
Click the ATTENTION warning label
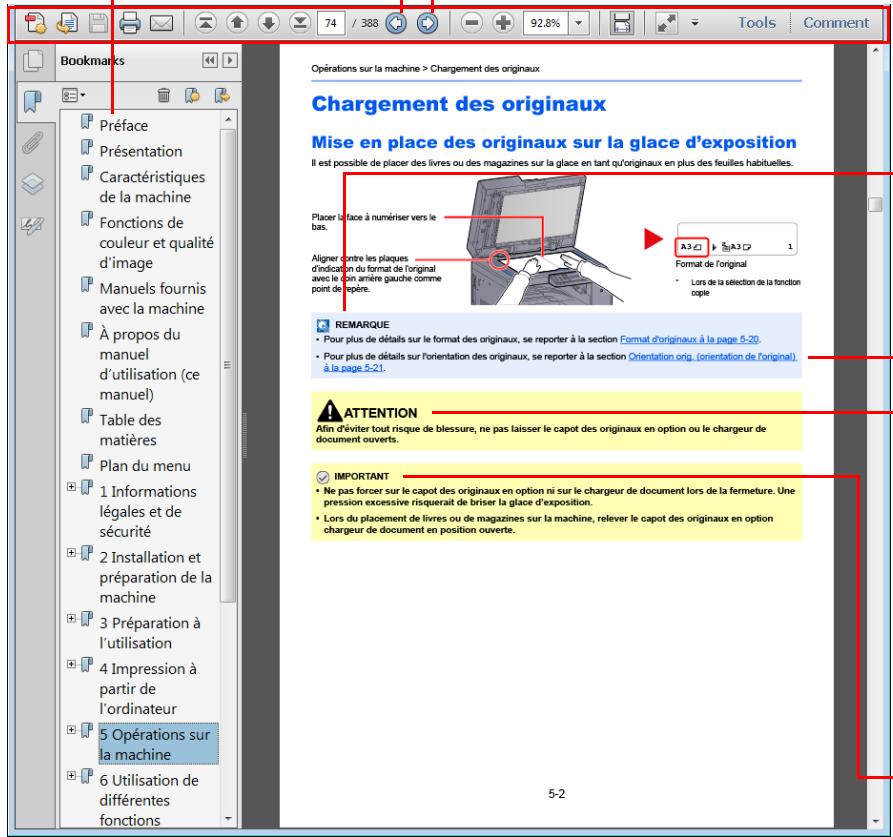click(380, 413)
